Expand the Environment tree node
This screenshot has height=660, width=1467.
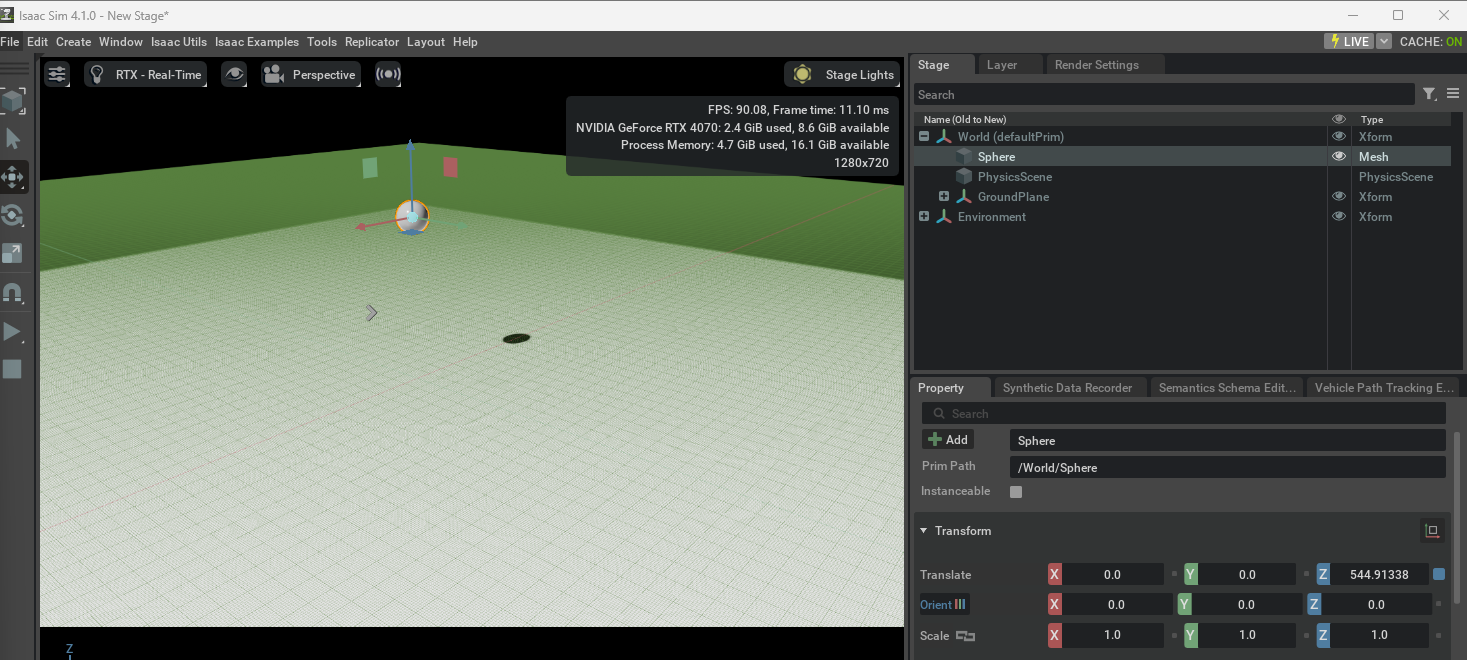tap(924, 217)
